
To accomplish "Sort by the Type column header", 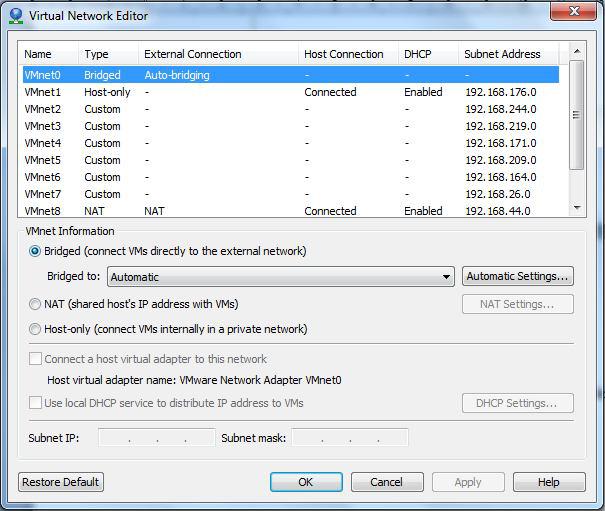I will point(108,54).
